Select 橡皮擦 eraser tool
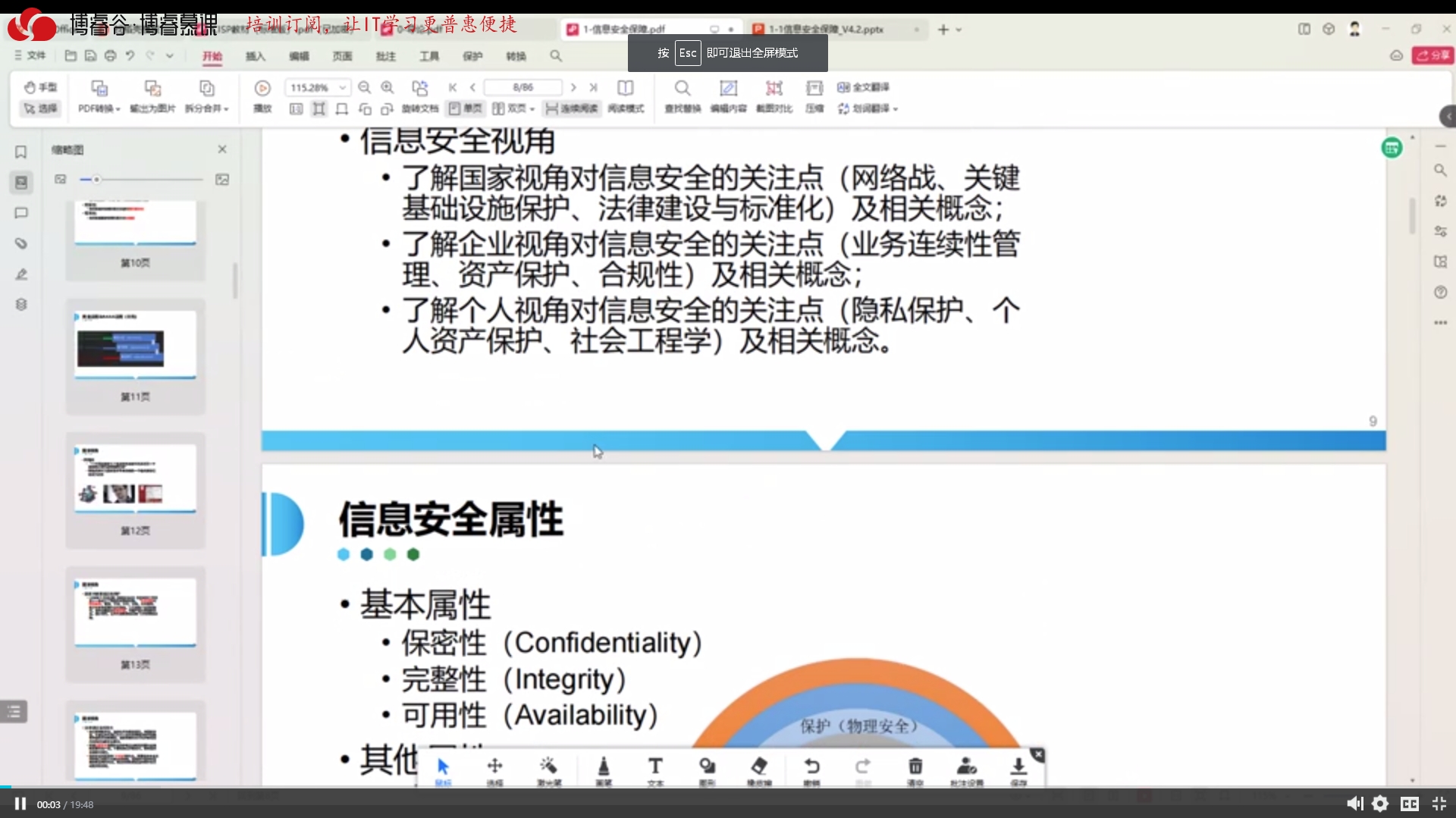Viewport: 1456px width, 818px height. click(759, 771)
